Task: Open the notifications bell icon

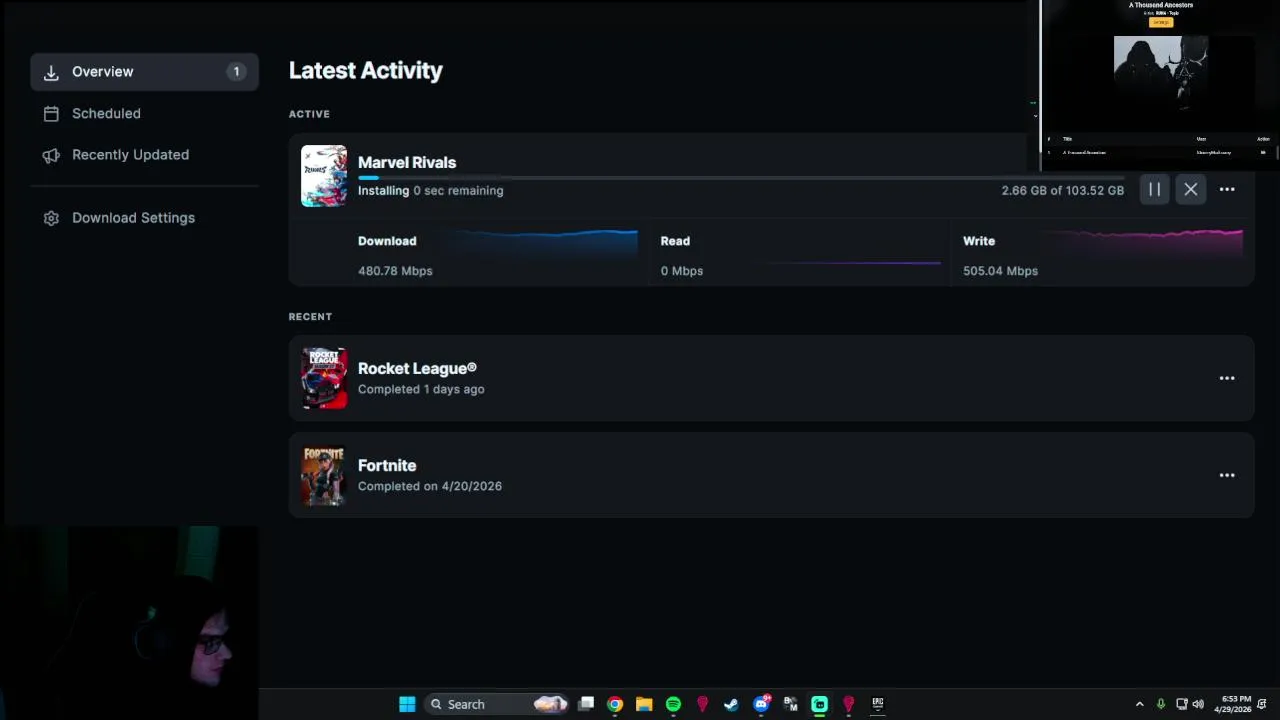Action: 1263,704
